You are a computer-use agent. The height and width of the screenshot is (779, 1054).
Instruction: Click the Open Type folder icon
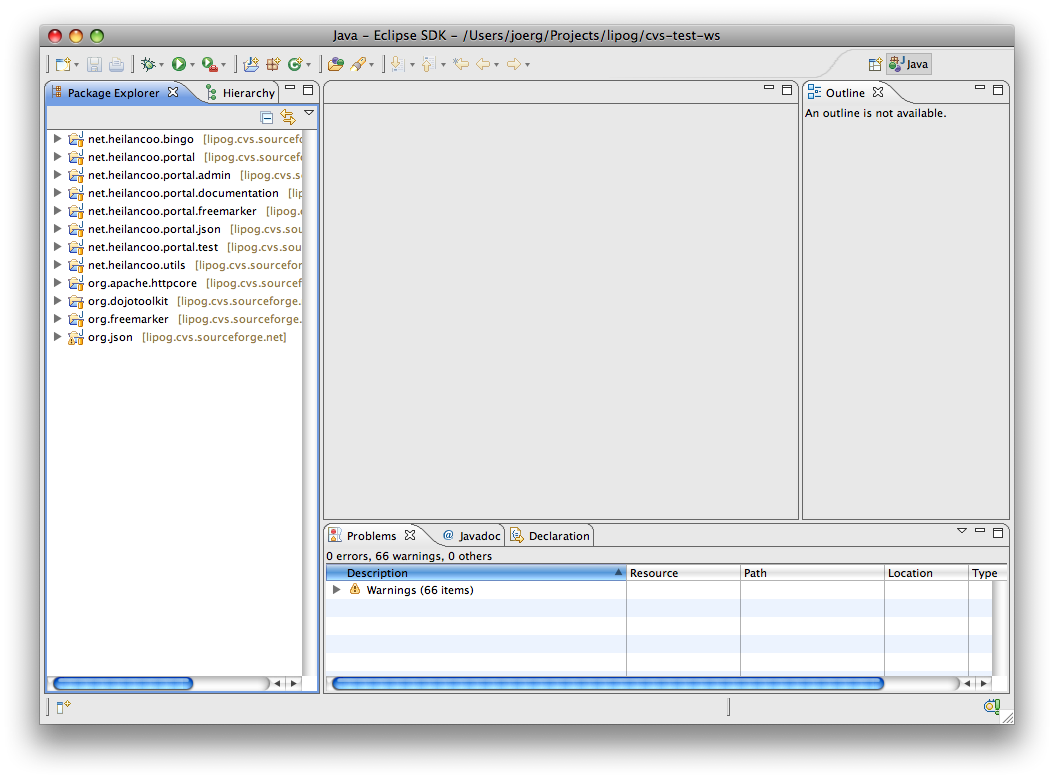coord(336,64)
